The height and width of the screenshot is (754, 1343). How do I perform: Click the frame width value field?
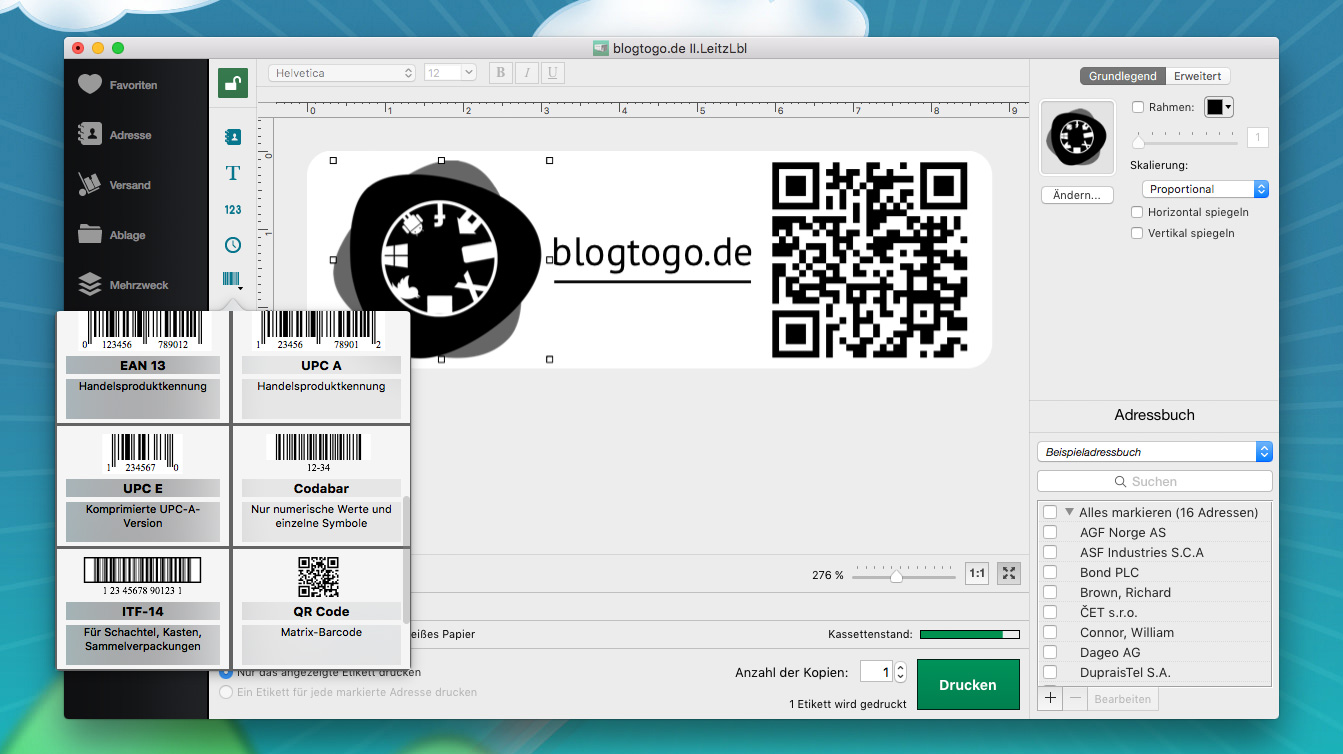tap(1257, 138)
